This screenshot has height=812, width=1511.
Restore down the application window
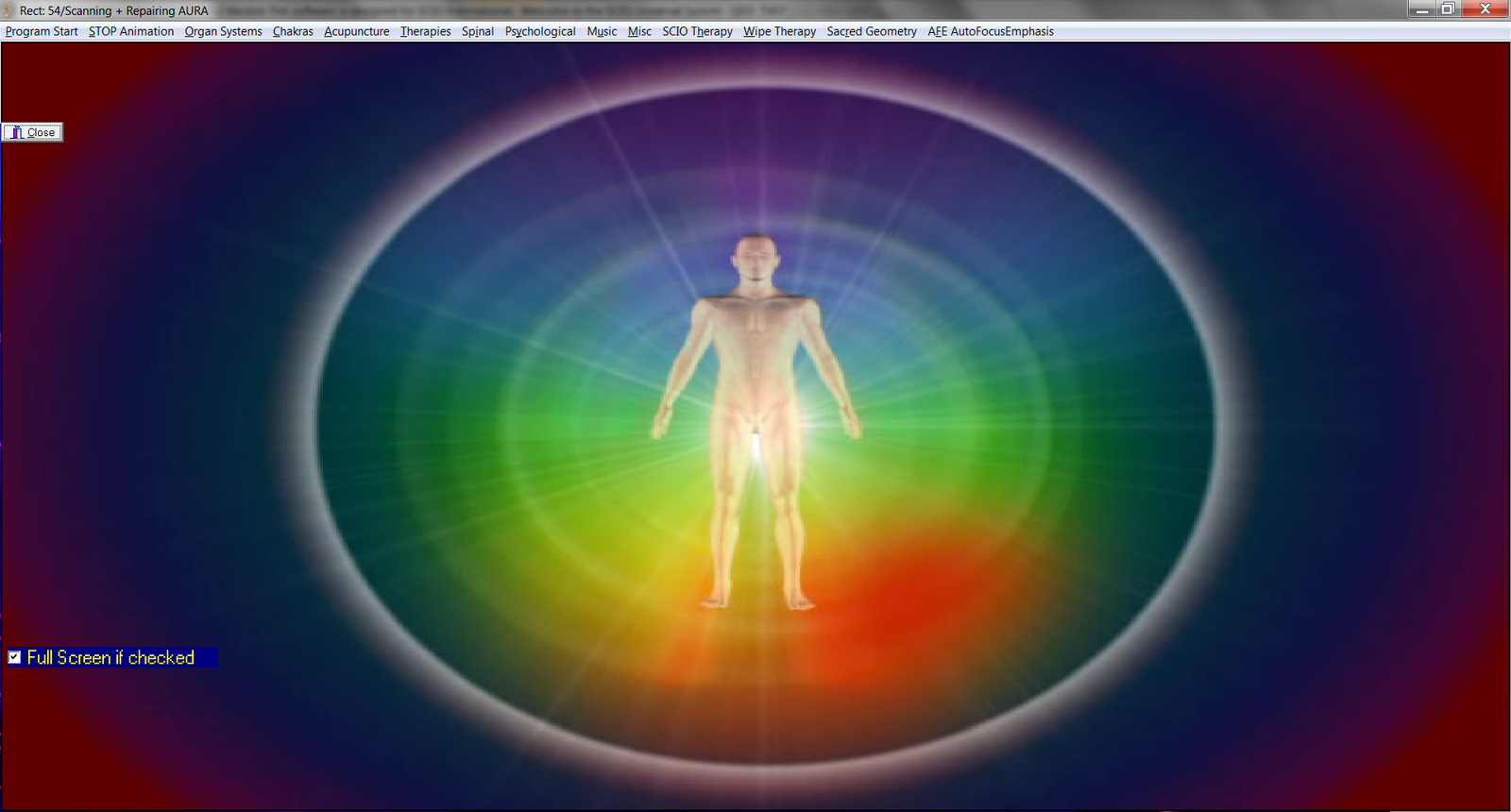1447,9
